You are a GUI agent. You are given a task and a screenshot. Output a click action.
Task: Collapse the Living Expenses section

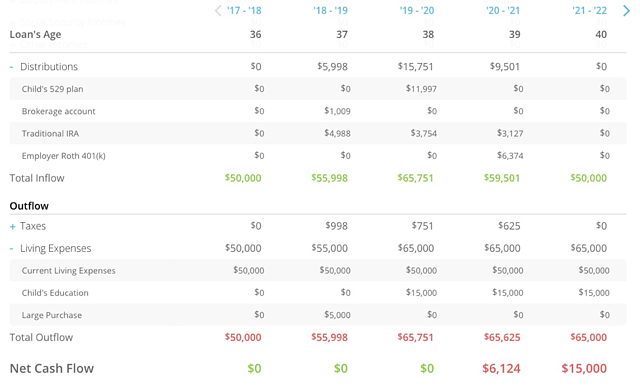[11, 248]
